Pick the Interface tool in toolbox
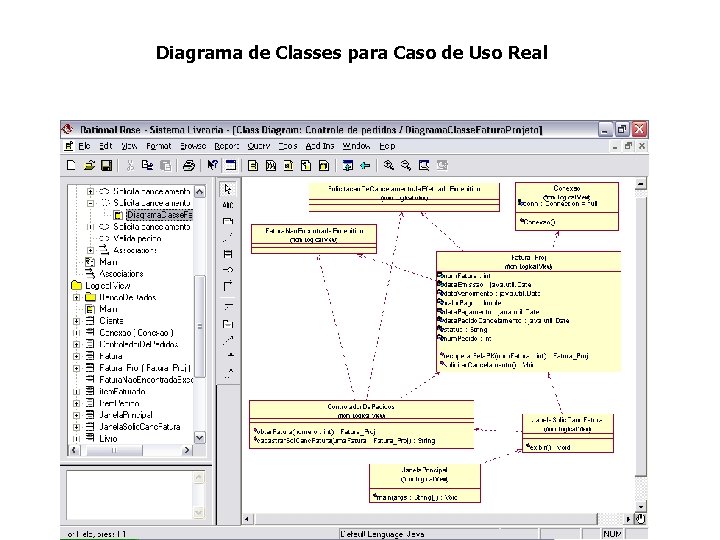720x540 pixels. point(228,270)
